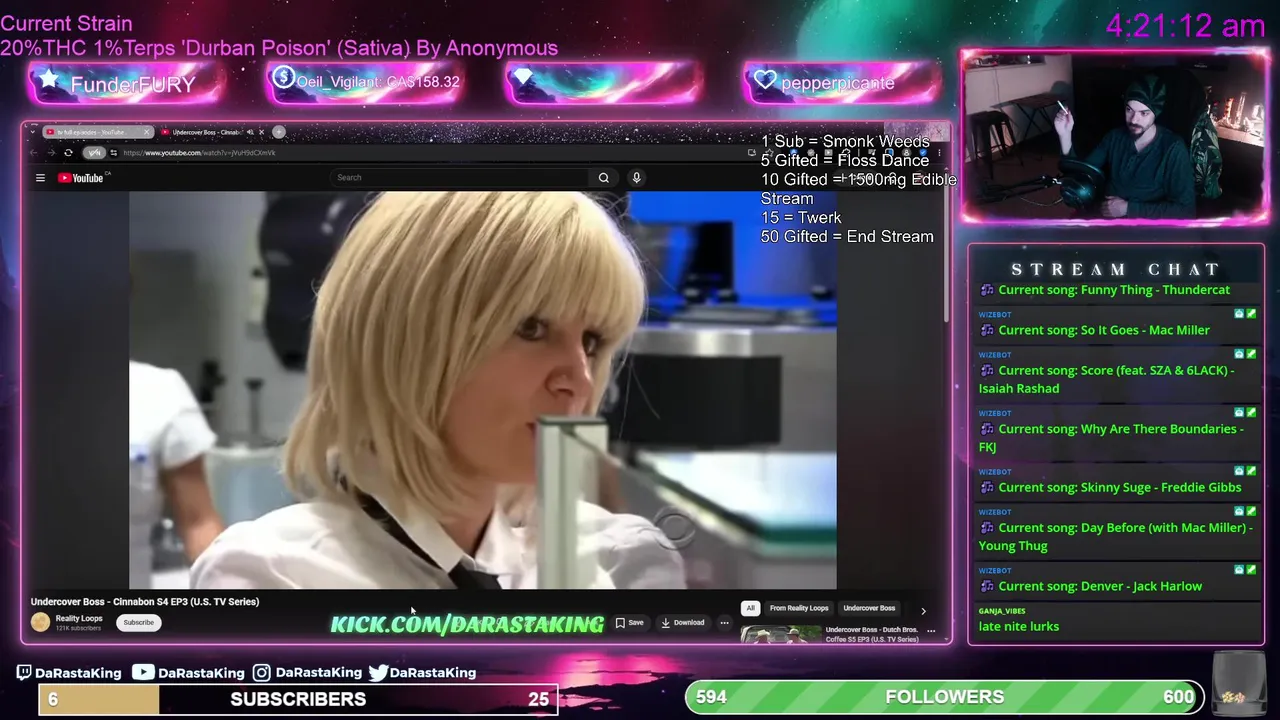This screenshot has height=720, width=1280.
Task: Open options menu for Dutch Bros. video
Action: (x=931, y=631)
